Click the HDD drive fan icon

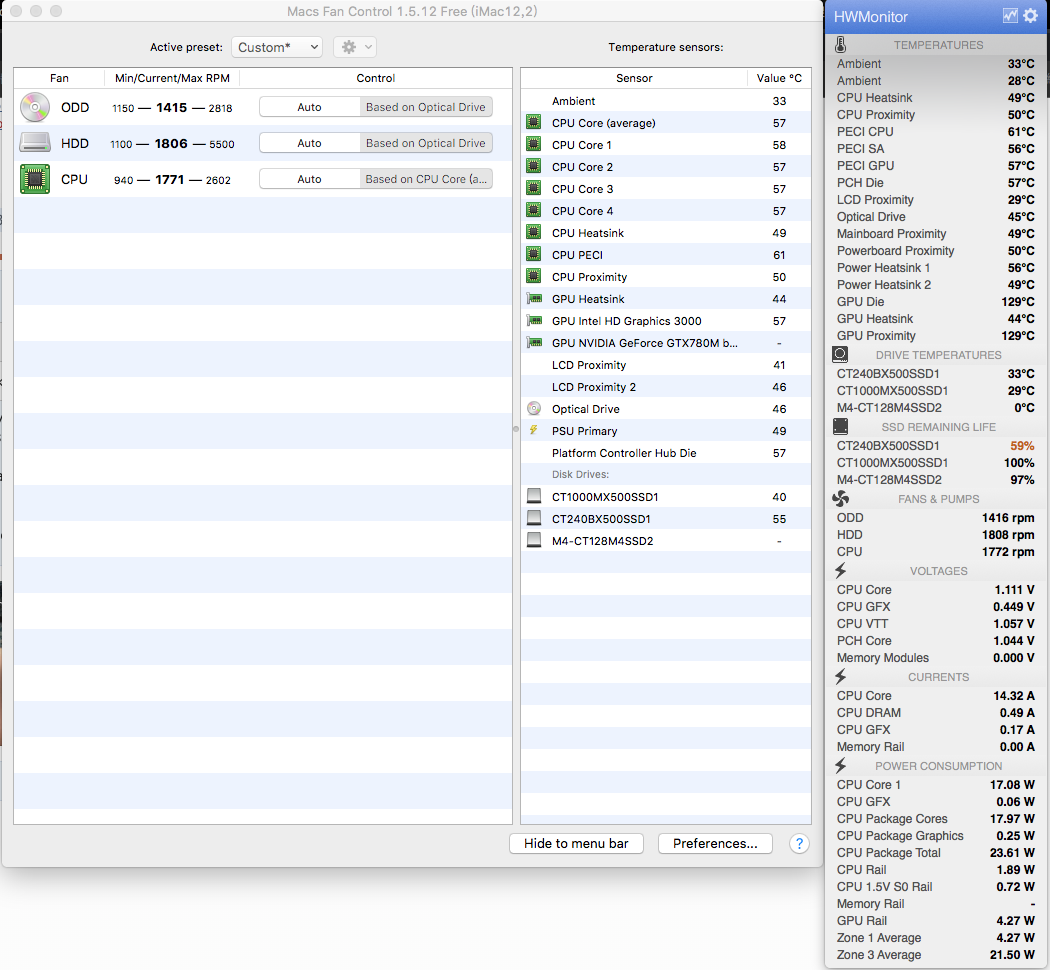point(35,143)
